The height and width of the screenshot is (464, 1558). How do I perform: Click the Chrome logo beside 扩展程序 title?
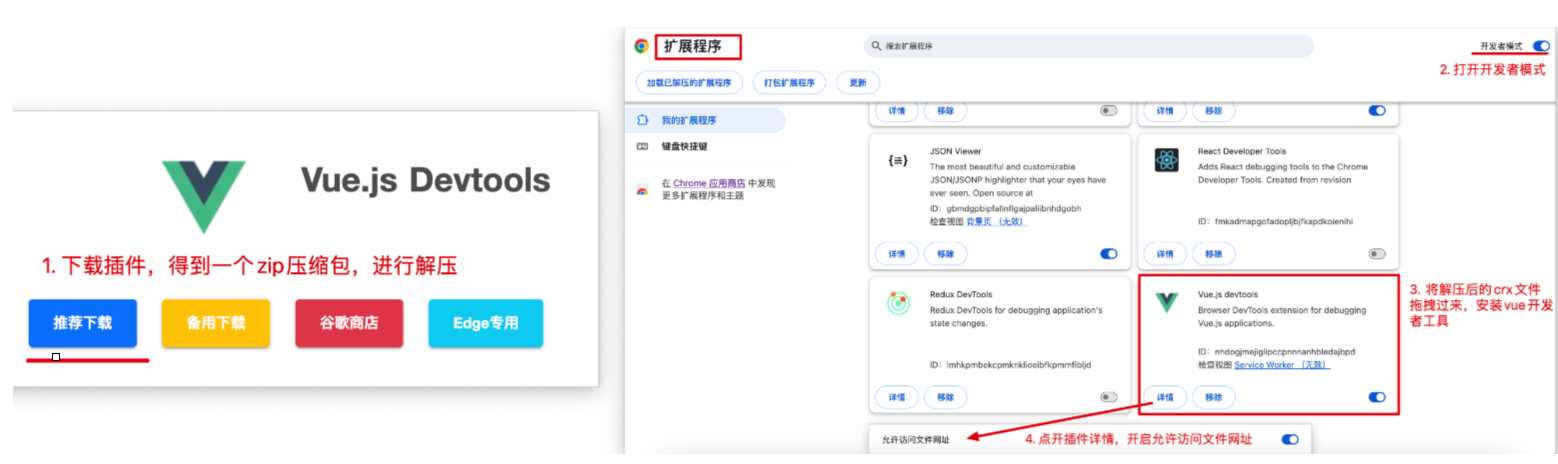tap(641, 46)
